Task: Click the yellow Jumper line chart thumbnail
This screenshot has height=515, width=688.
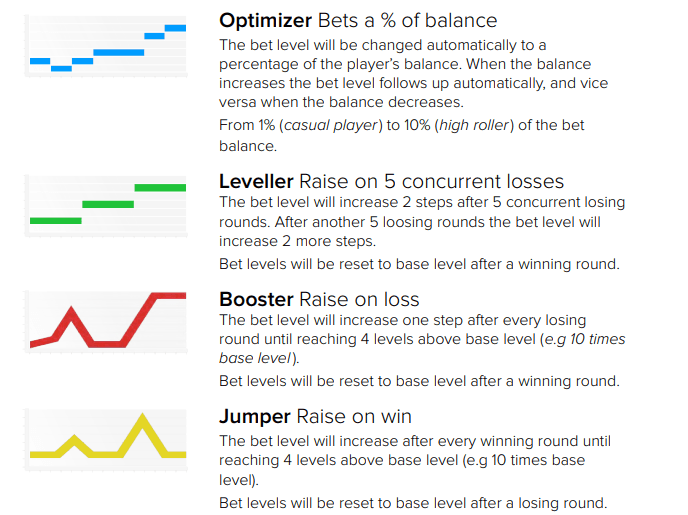Action: click(x=106, y=440)
